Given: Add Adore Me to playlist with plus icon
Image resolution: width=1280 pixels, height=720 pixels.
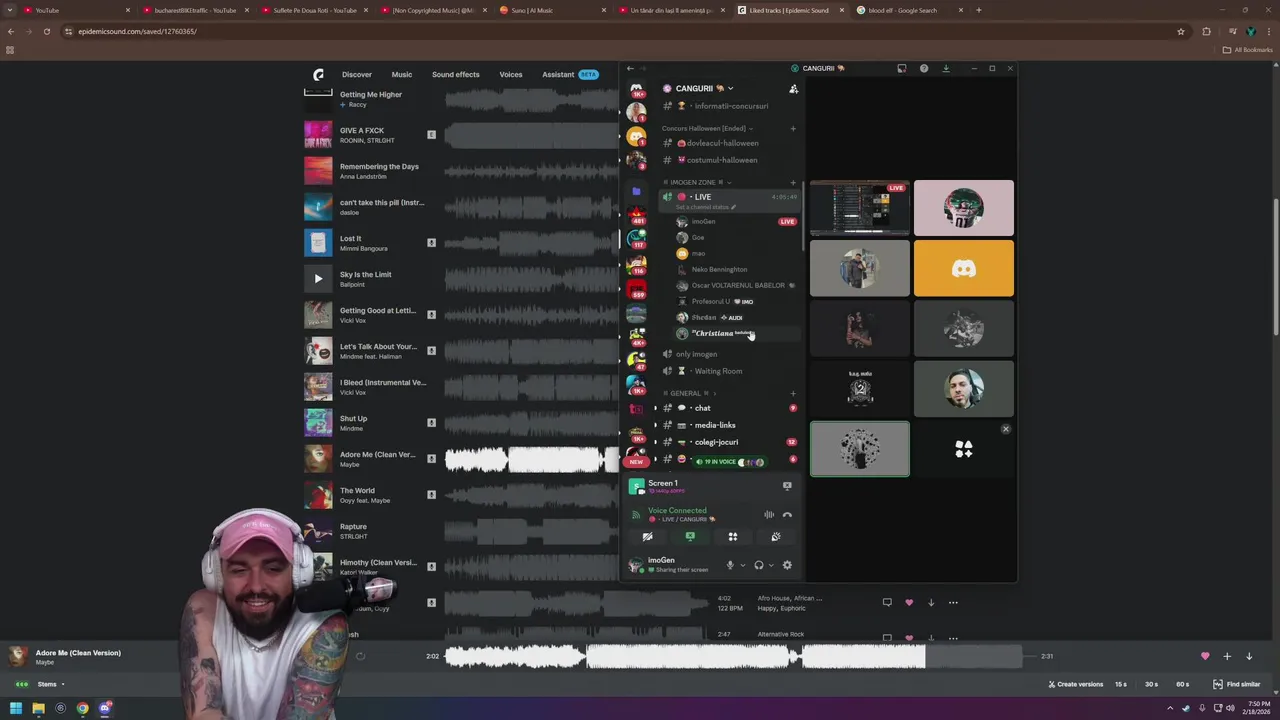Looking at the screenshot, I should point(1227,656).
